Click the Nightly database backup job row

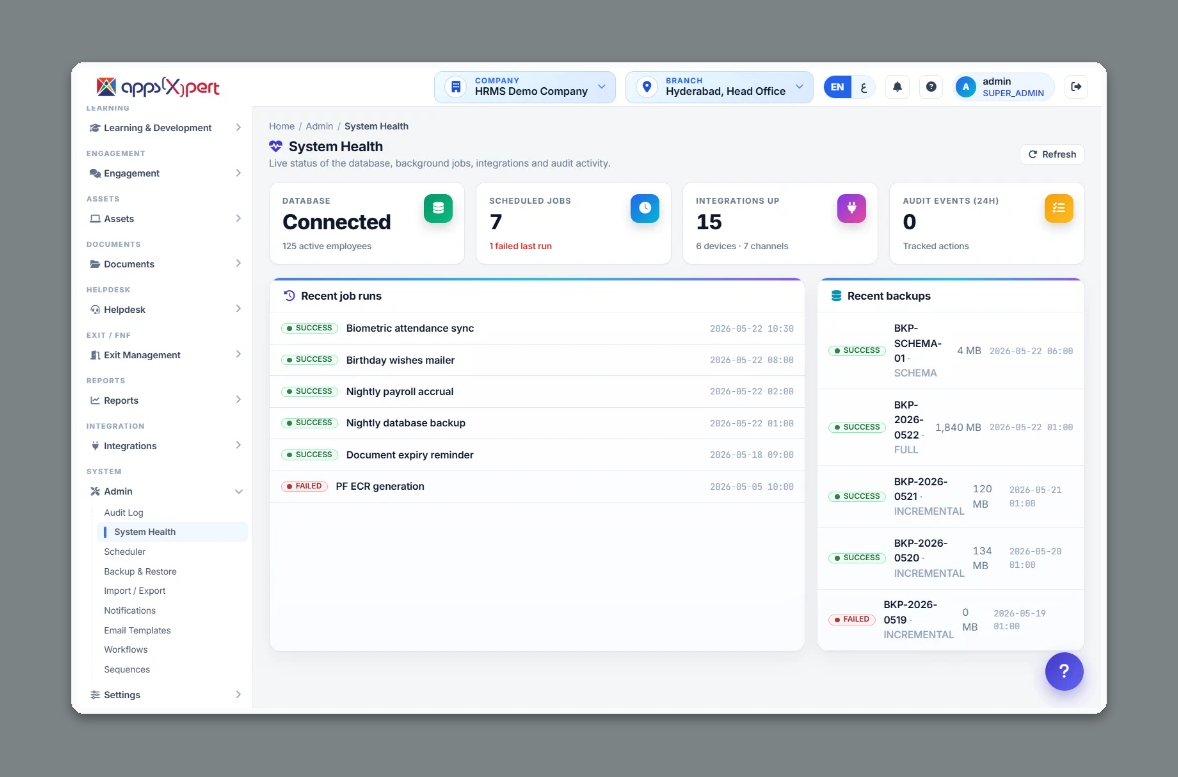pyautogui.click(x=537, y=423)
